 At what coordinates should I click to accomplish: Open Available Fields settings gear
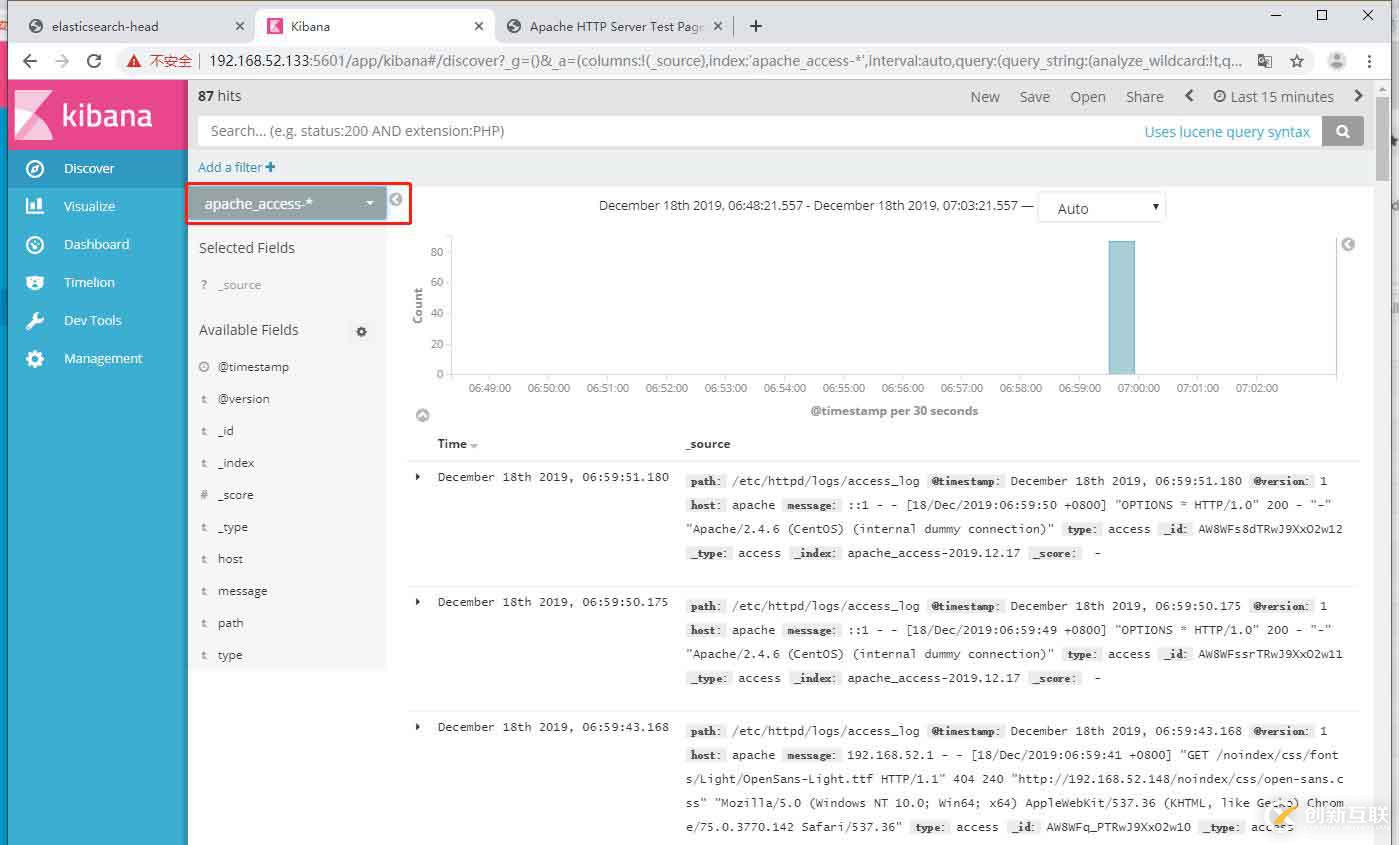362,331
